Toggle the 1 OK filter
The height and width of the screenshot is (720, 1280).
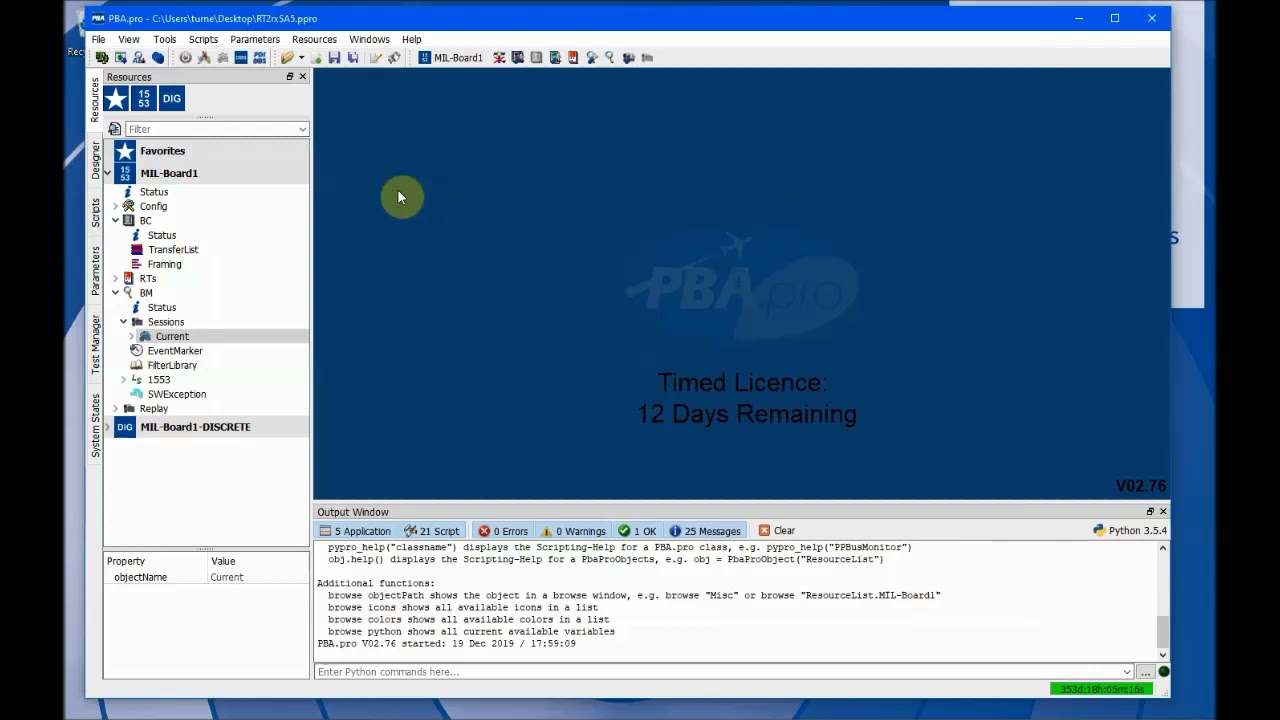637,531
